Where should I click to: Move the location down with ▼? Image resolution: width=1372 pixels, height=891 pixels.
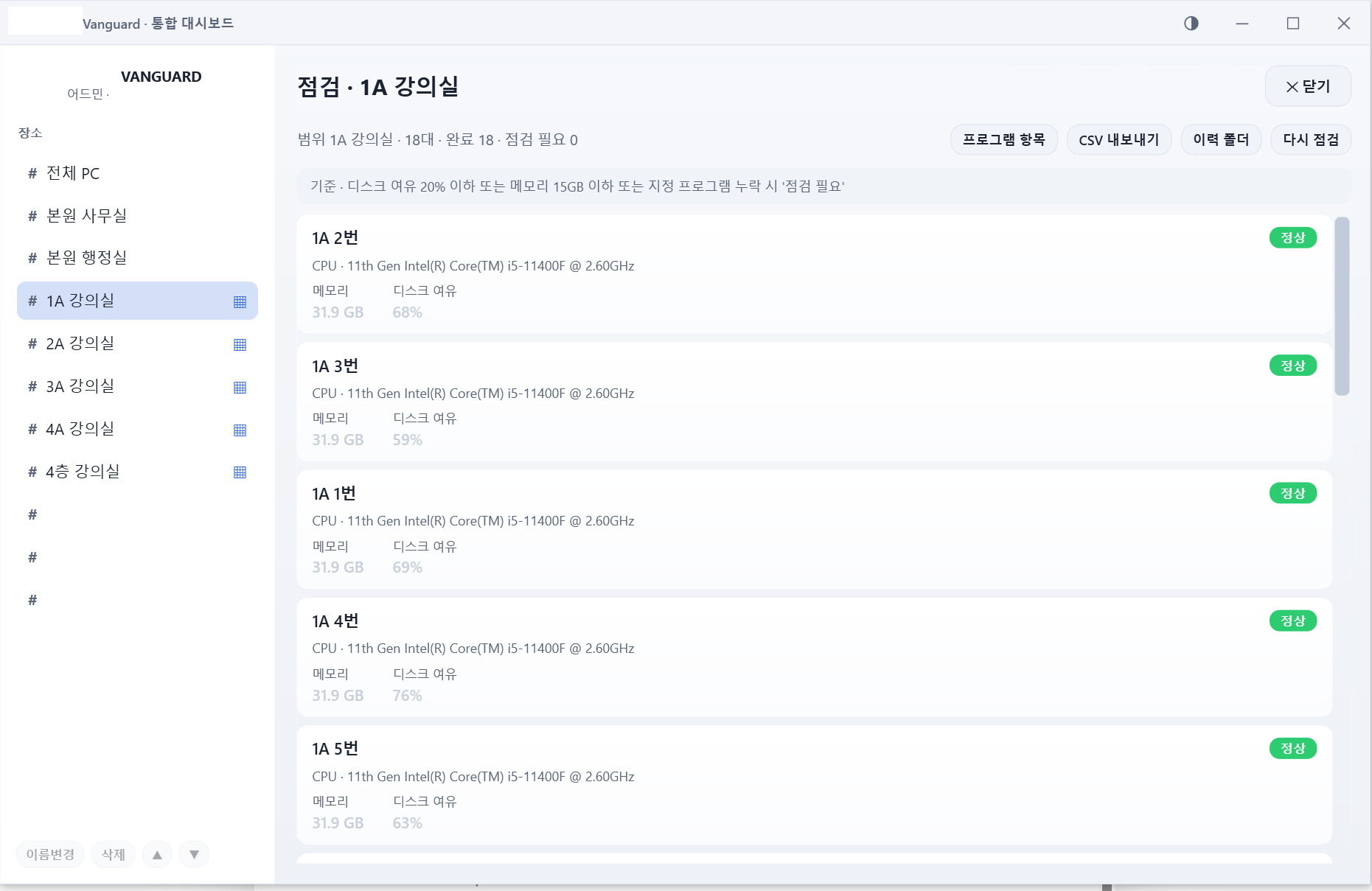(x=194, y=854)
